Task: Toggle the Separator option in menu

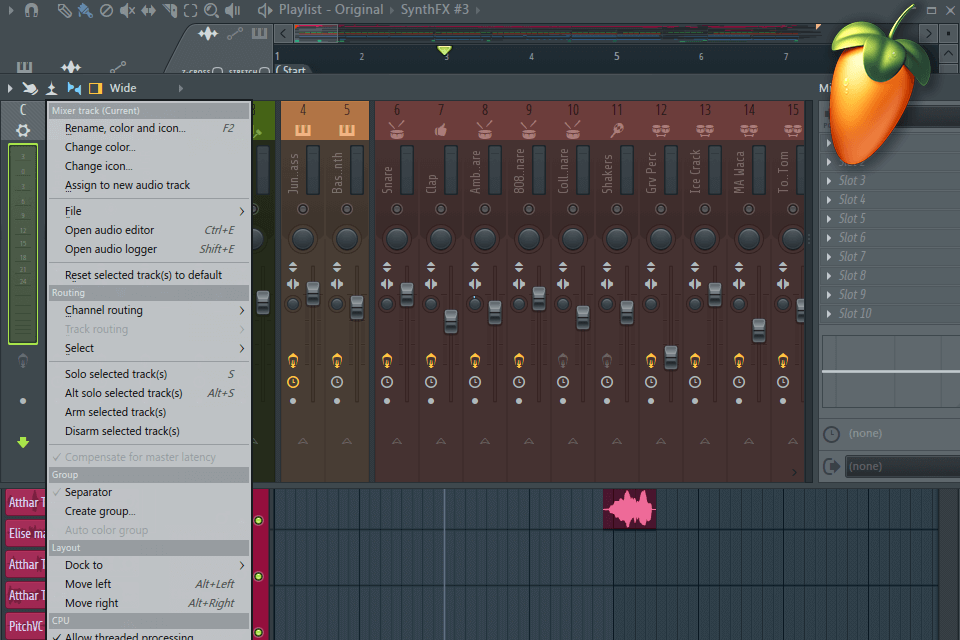Action: (x=150, y=492)
